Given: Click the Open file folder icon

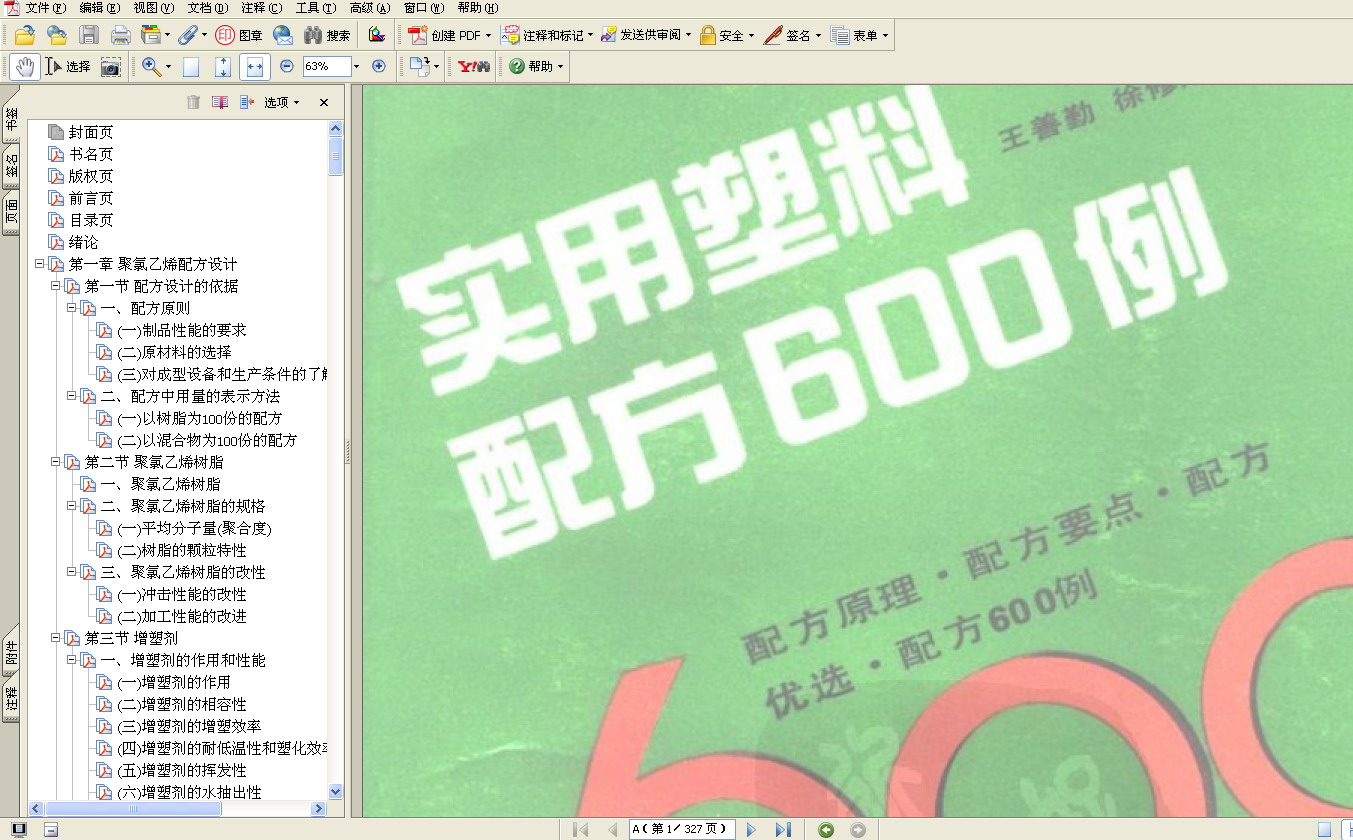Looking at the screenshot, I should [x=24, y=35].
